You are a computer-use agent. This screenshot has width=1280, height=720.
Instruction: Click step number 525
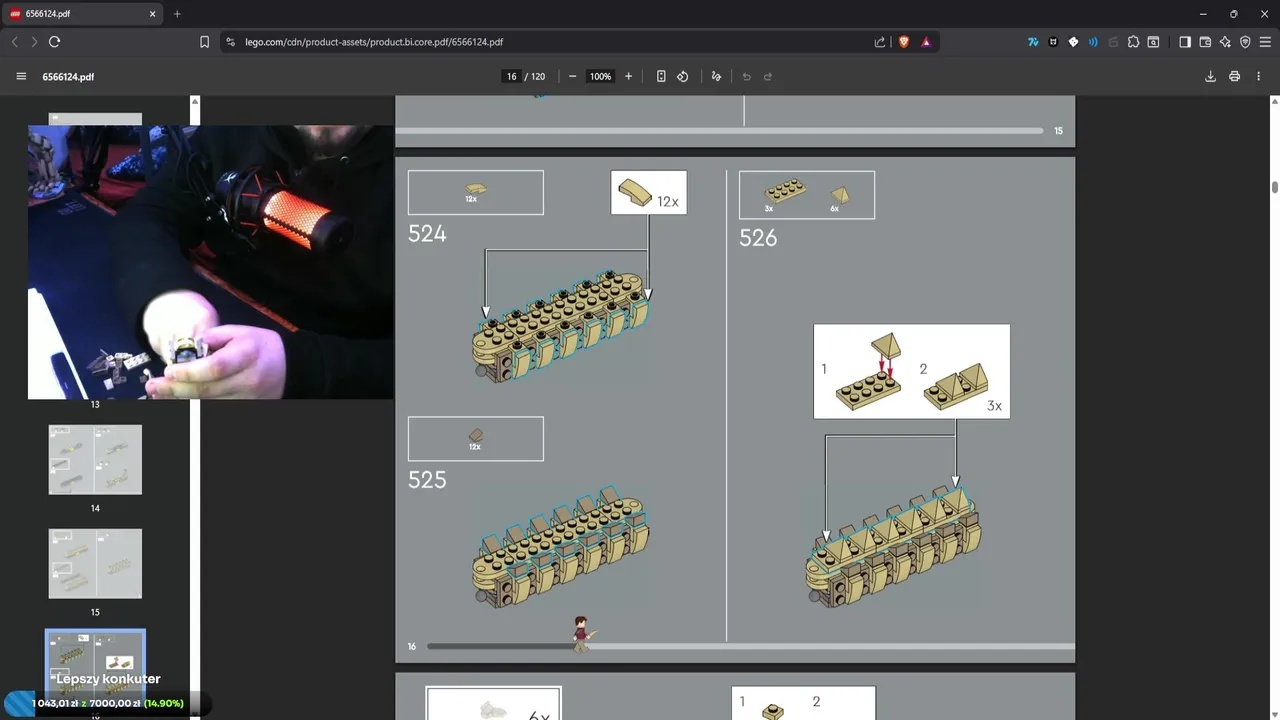point(427,480)
